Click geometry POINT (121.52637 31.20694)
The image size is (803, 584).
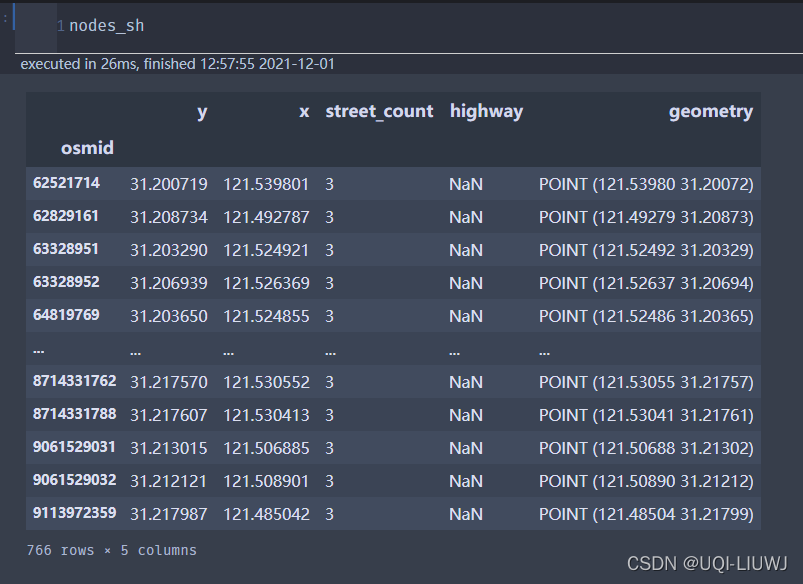pyautogui.click(x=646, y=283)
